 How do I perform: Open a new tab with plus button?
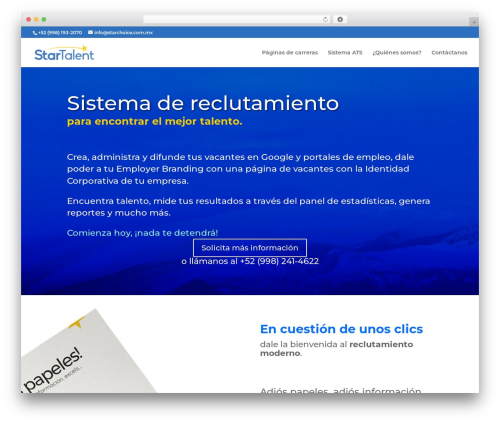pyautogui.click(x=474, y=22)
